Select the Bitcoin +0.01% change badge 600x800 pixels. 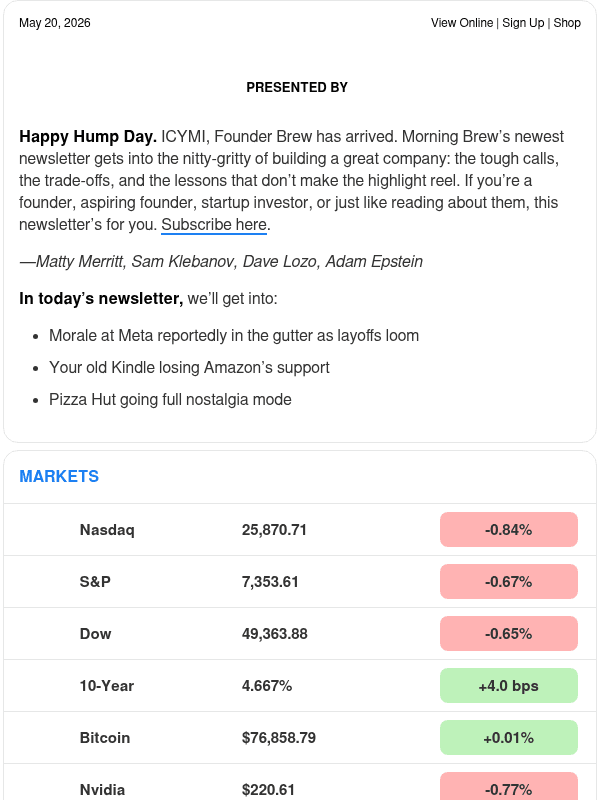point(509,738)
